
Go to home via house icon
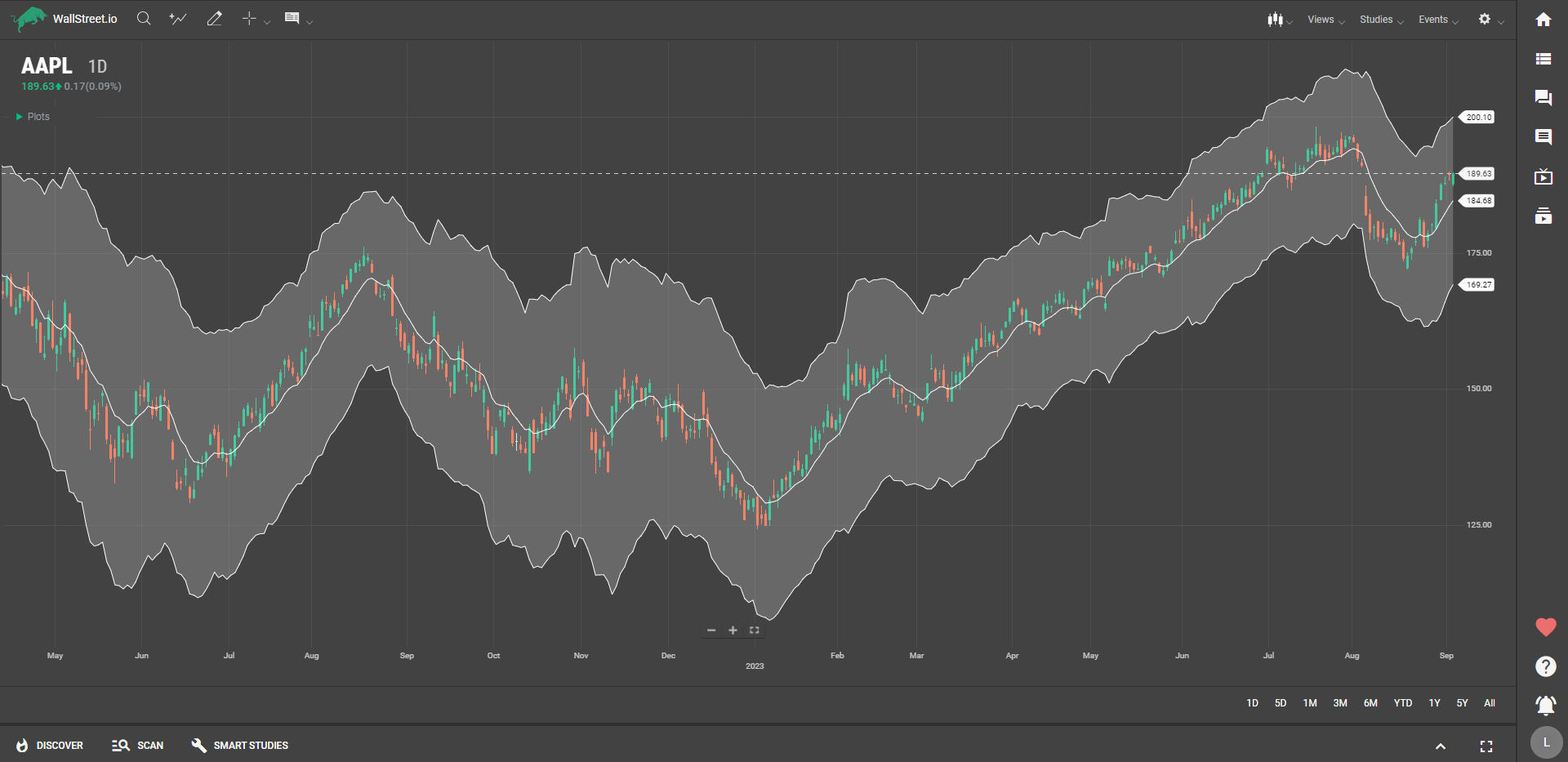point(1543,20)
